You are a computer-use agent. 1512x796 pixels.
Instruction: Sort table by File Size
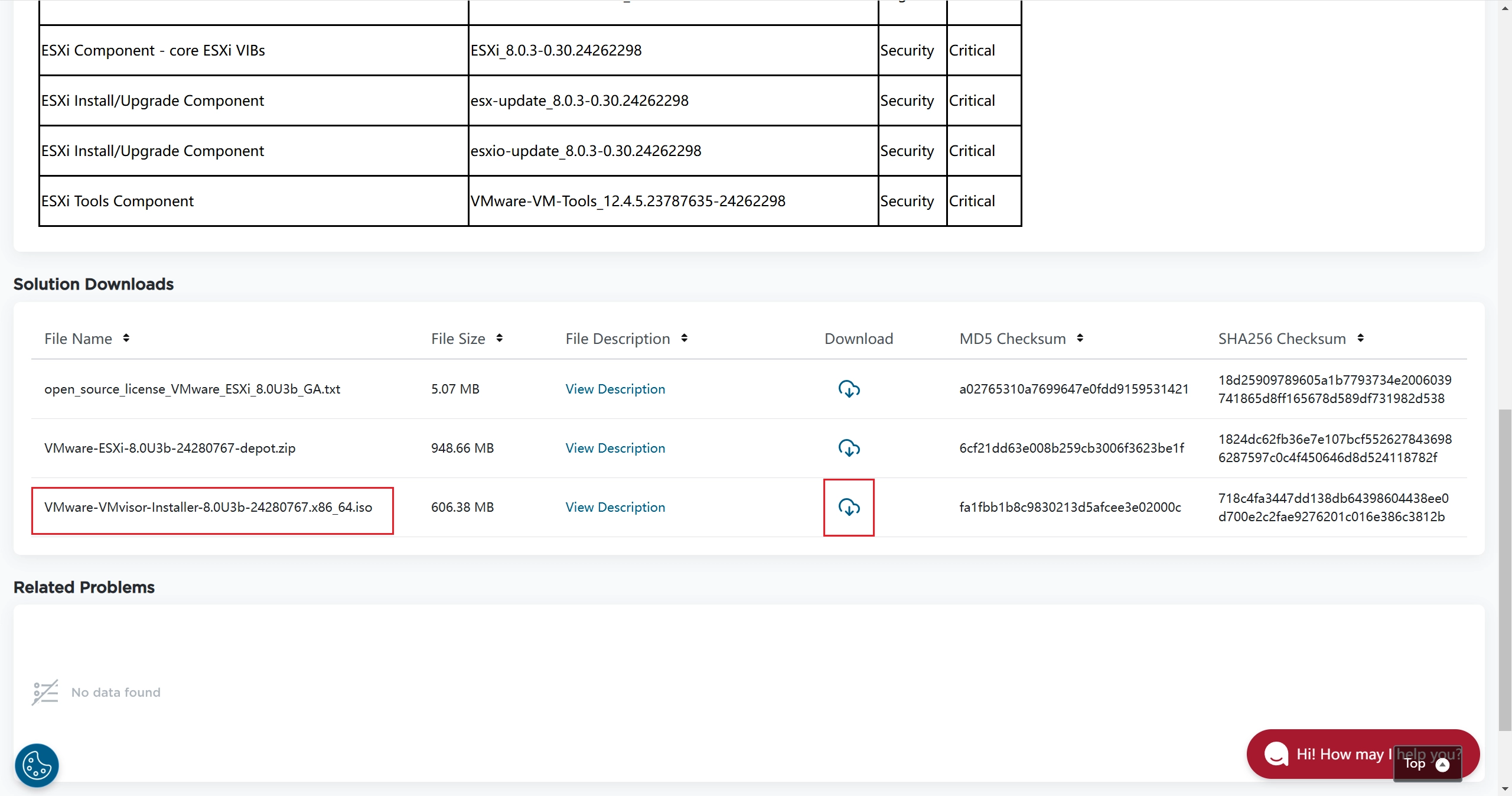(500, 338)
